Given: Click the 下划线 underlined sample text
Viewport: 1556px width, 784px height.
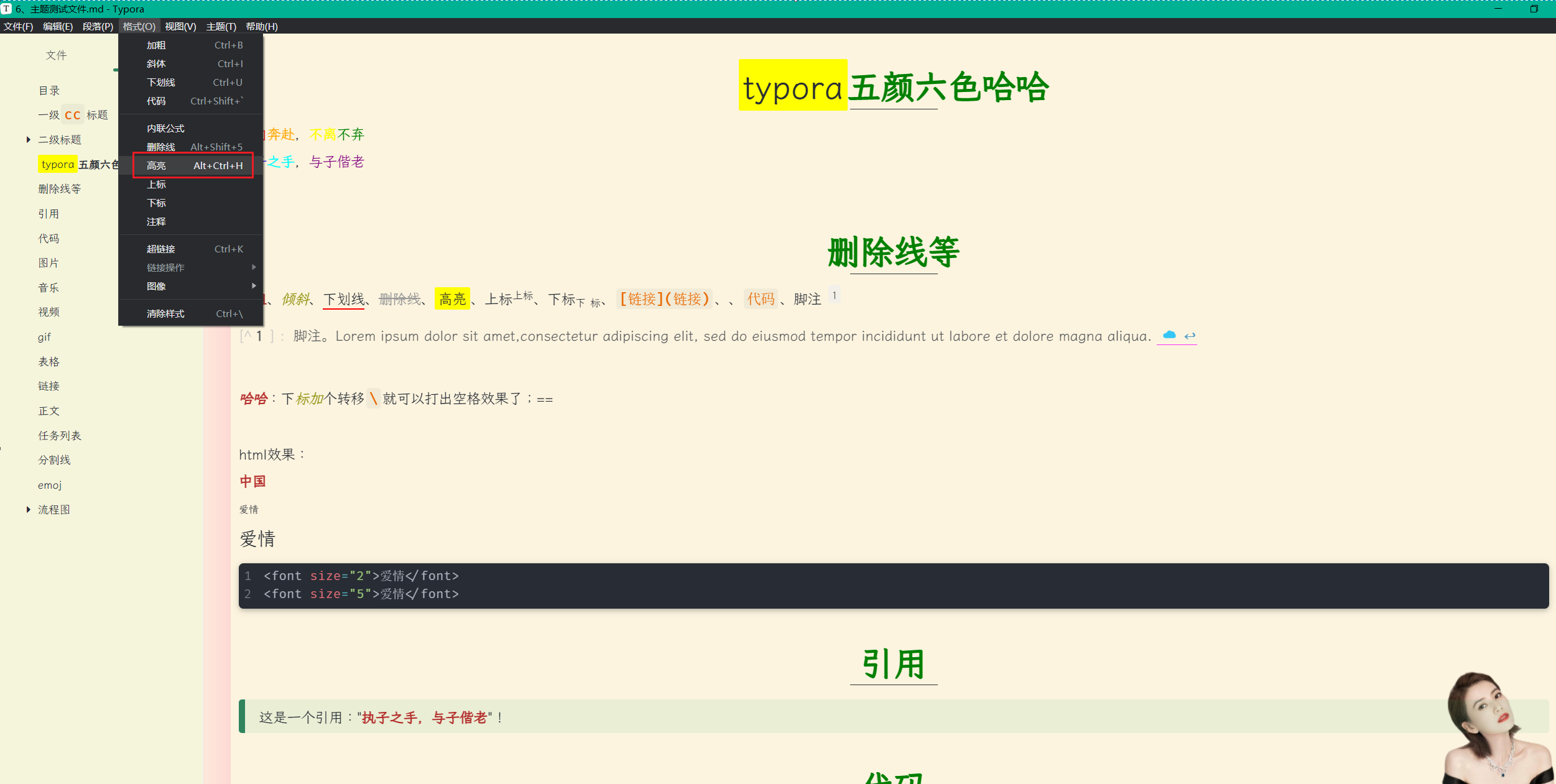Looking at the screenshot, I should [x=344, y=299].
